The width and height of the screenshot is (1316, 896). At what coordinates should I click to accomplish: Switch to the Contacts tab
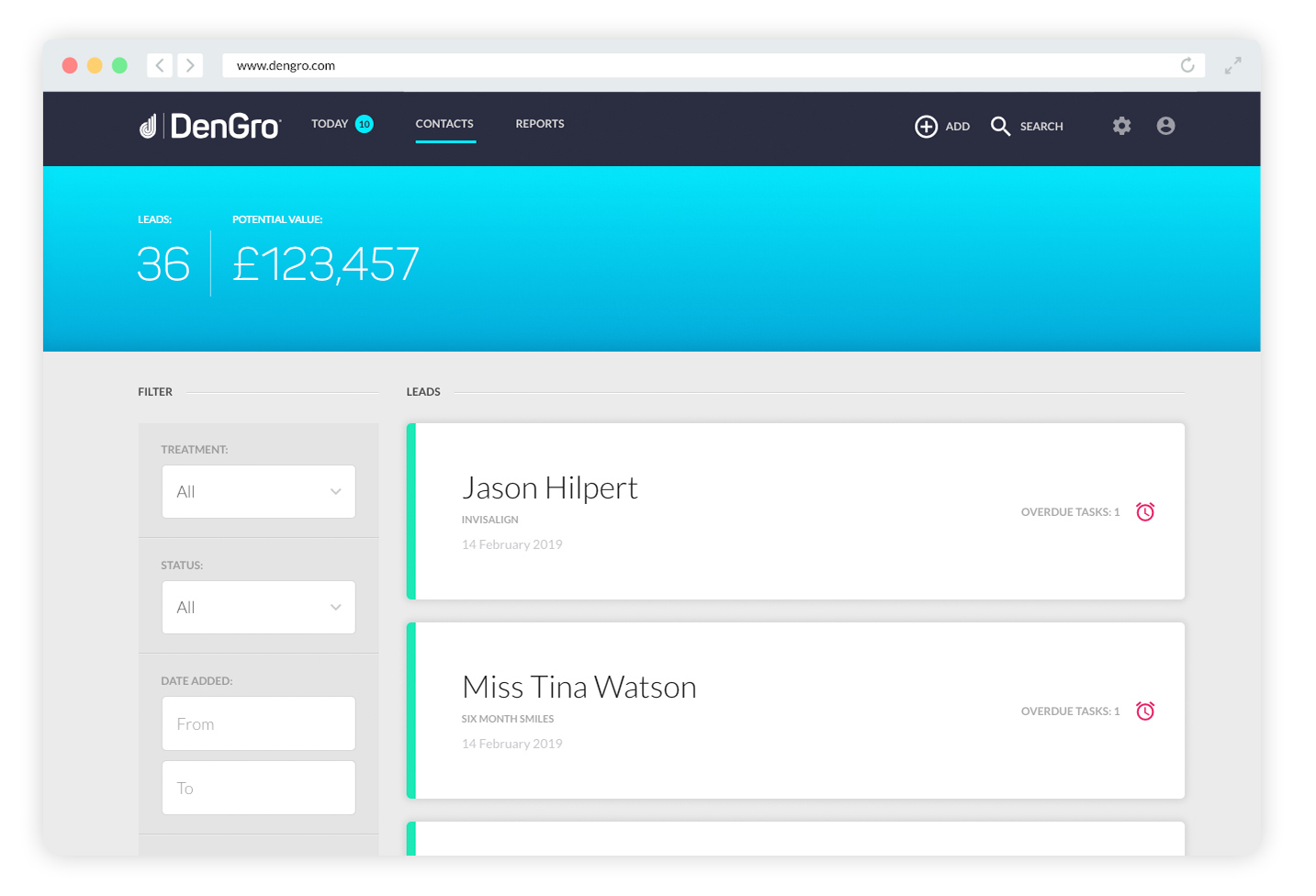444,124
